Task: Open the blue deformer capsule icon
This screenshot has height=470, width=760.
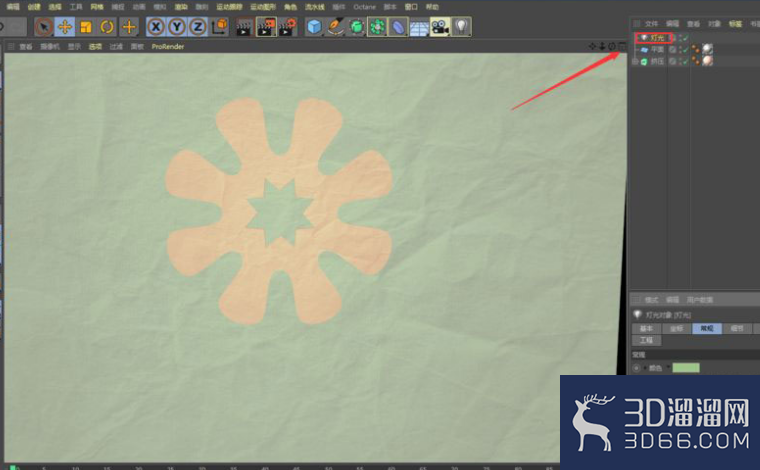Action: tap(398, 27)
